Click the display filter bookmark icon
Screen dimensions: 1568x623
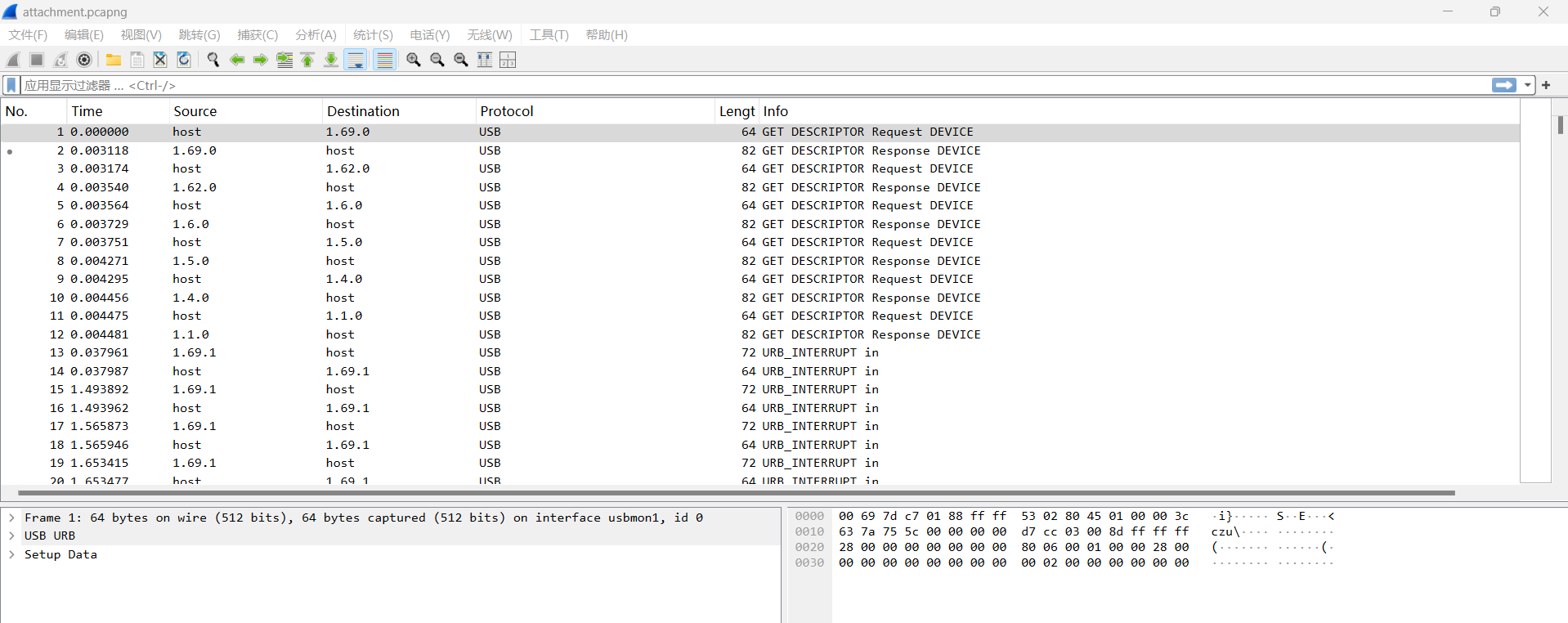[11, 85]
